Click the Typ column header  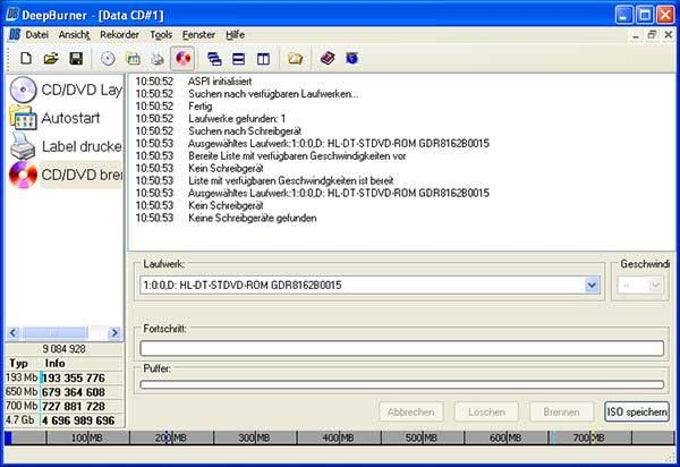[18, 363]
